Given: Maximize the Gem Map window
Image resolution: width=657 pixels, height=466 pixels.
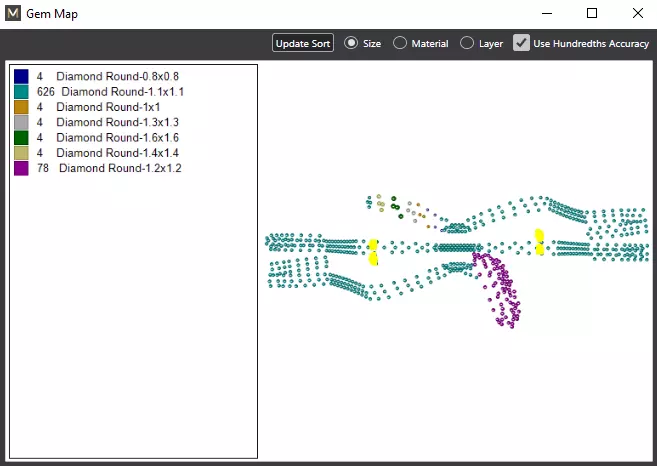Looking at the screenshot, I should [592, 13].
